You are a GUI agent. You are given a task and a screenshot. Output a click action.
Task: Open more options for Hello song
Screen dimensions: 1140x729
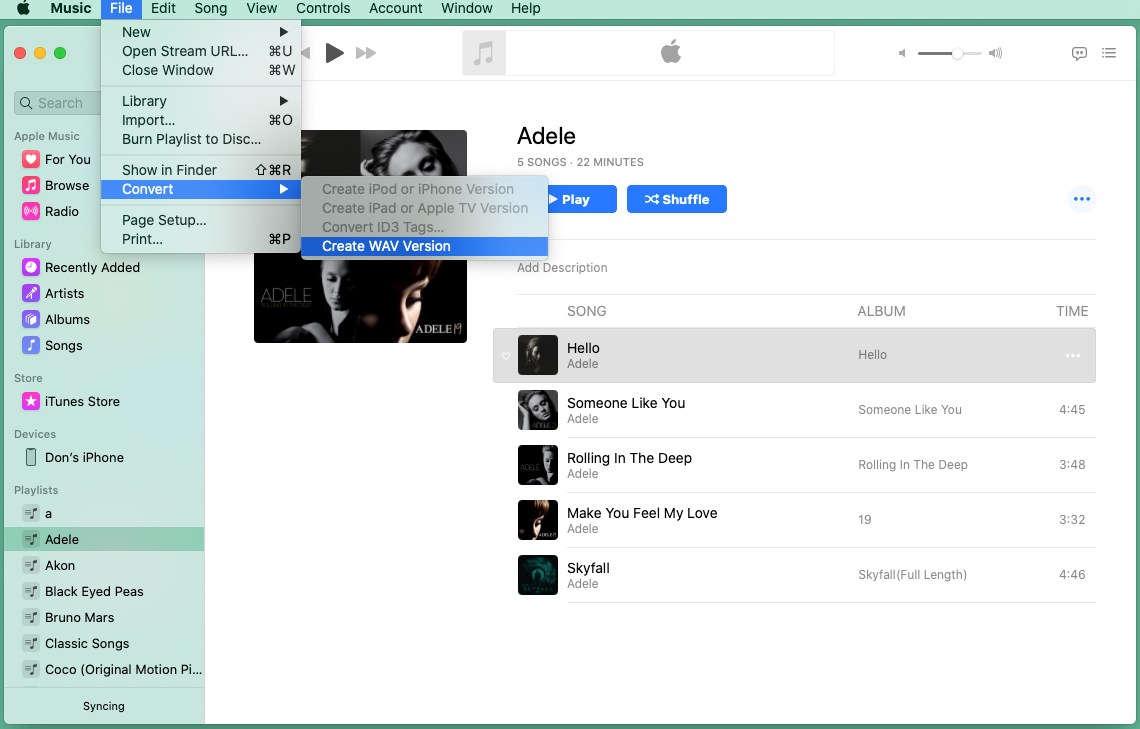(1072, 355)
